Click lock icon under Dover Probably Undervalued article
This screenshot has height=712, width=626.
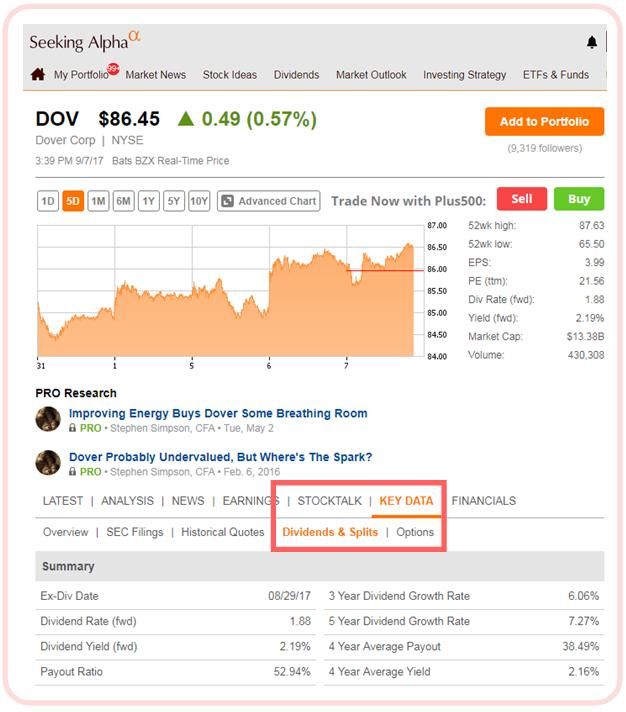pos(72,471)
